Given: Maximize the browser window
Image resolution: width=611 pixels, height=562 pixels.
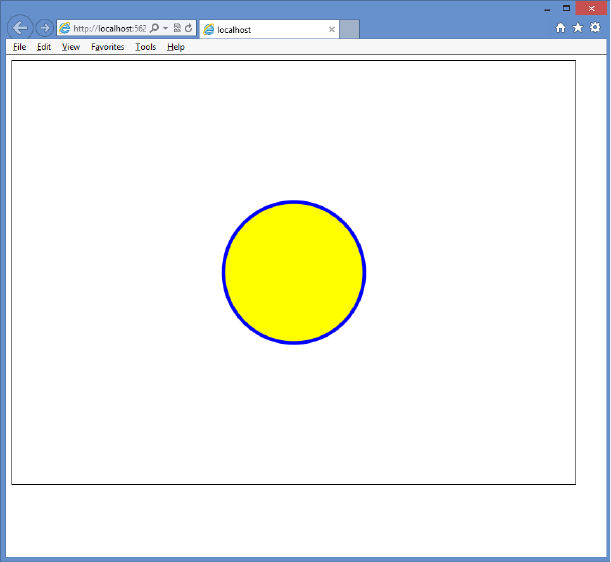Looking at the screenshot, I should [566, 8].
